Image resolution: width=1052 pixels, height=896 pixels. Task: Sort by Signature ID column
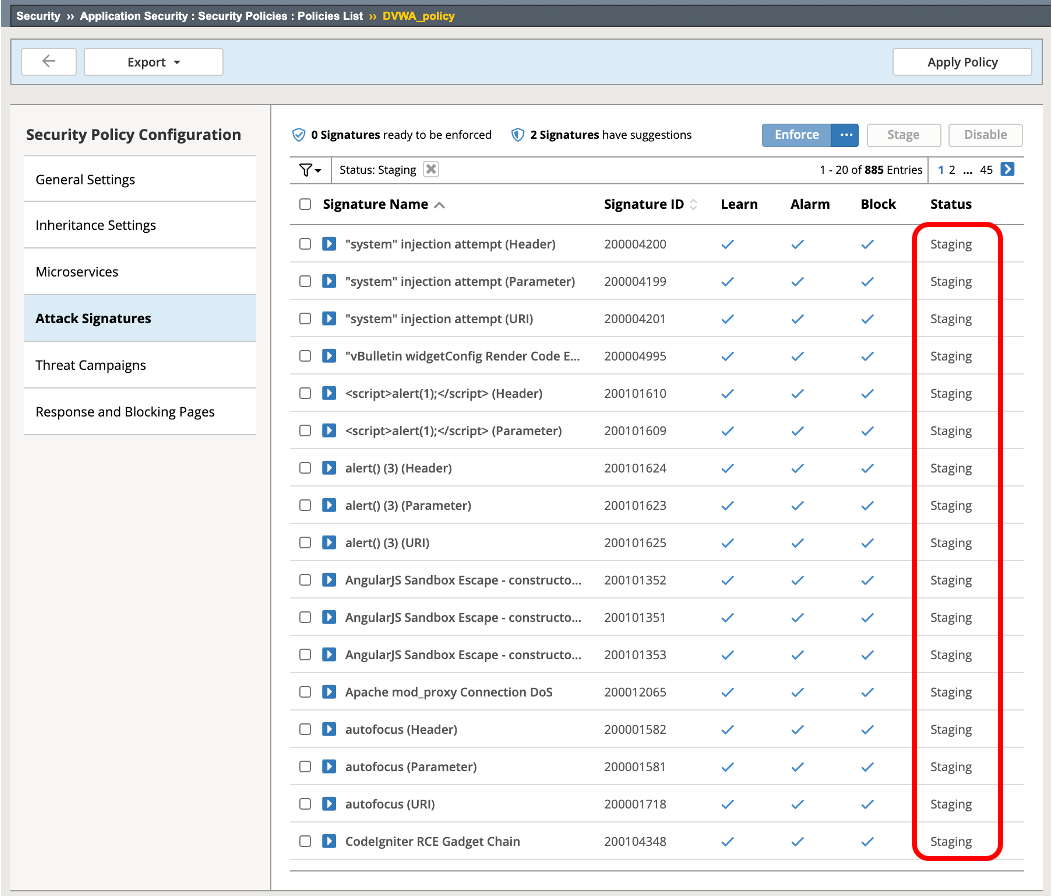[x=650, y=204]
